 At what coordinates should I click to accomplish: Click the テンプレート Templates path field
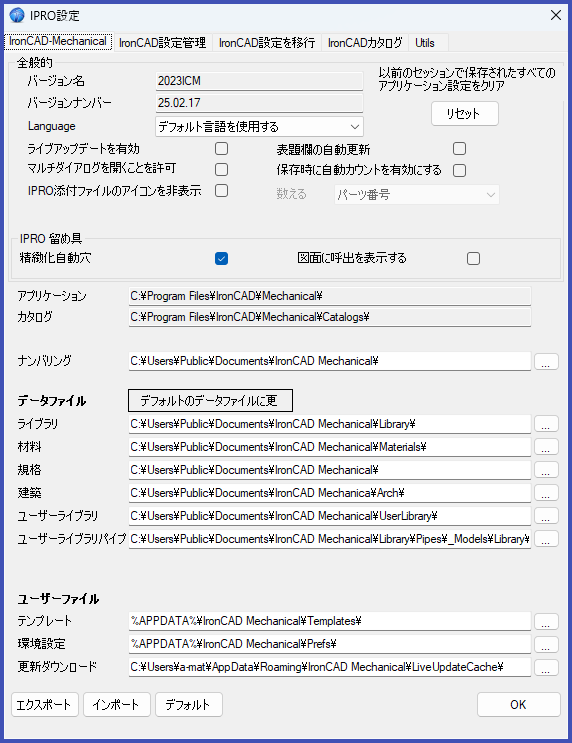click(x=330, y=621)
